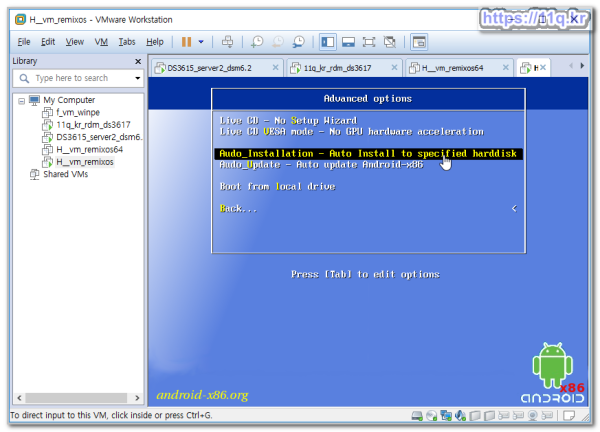The height and width of the screenshot is (432, 600).
Task: Click library scrollbar left arrow
Action: point(19,398)
